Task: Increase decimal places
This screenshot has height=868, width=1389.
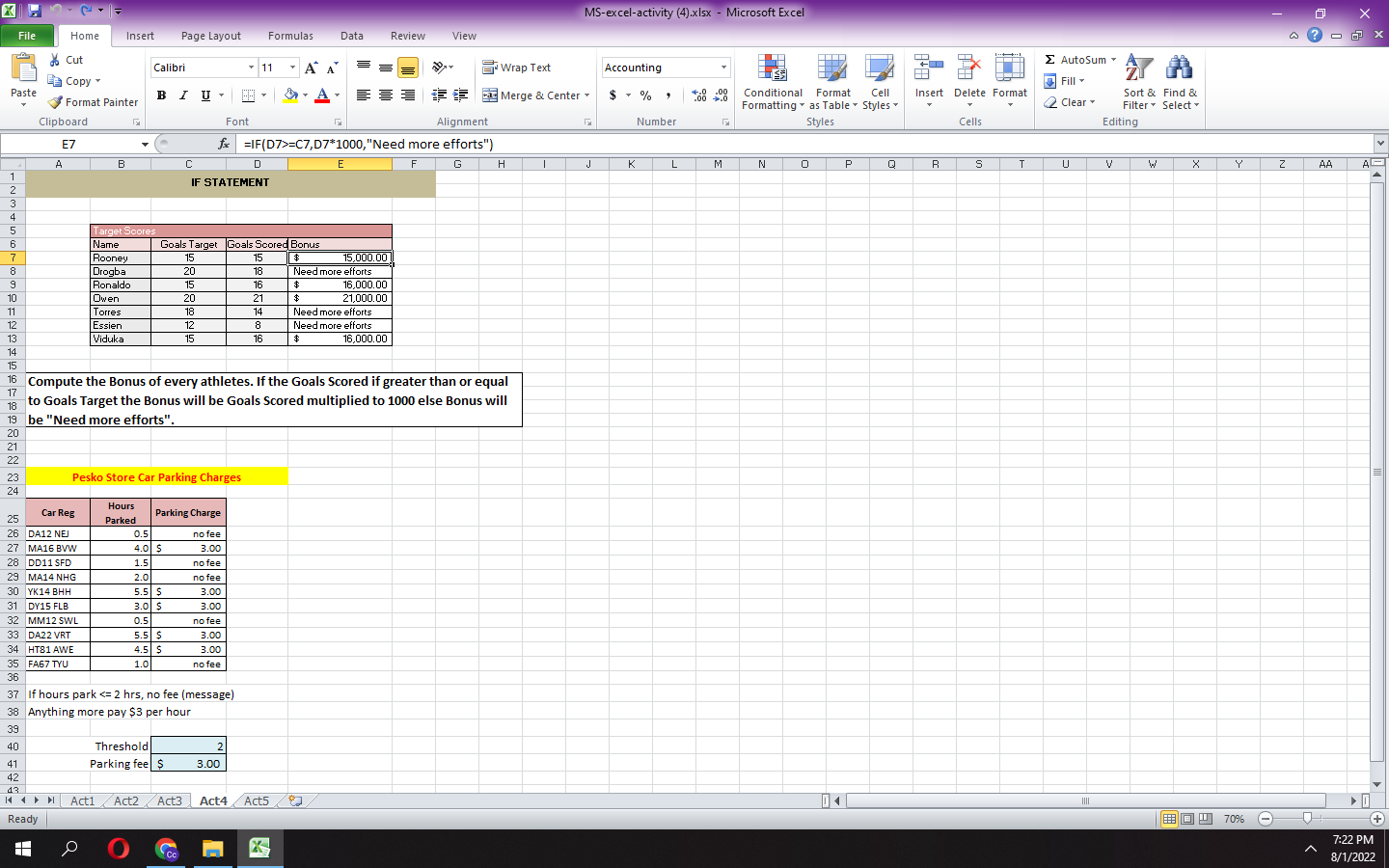Action: (x=699, y=95)
